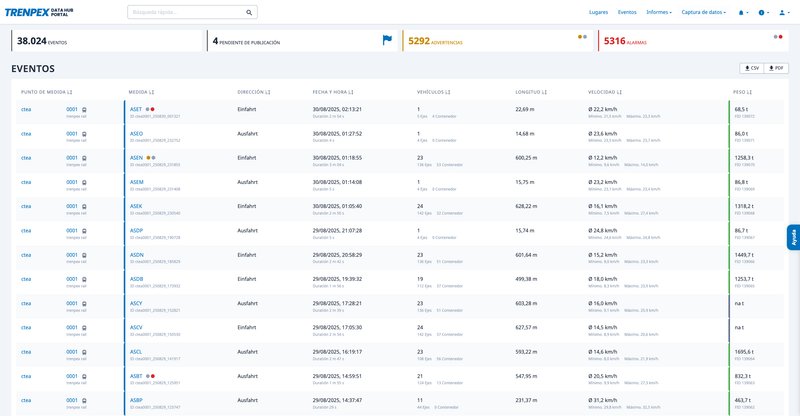Click length value 600,25 m
The width and height of the screenshot is (800, 416).
526,158
